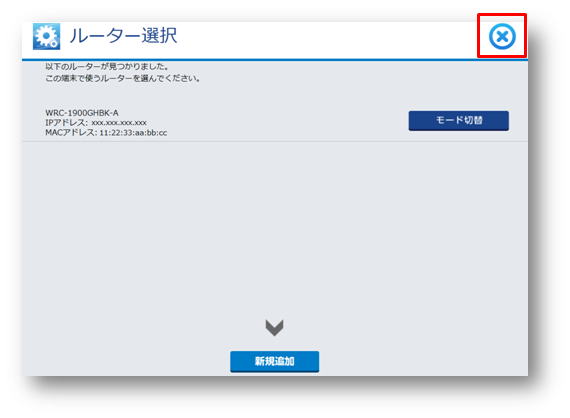The width and height of the screenshot is (570, 418).
Task: Click the 新規追加 button
Action: click(x=274, y=361)
